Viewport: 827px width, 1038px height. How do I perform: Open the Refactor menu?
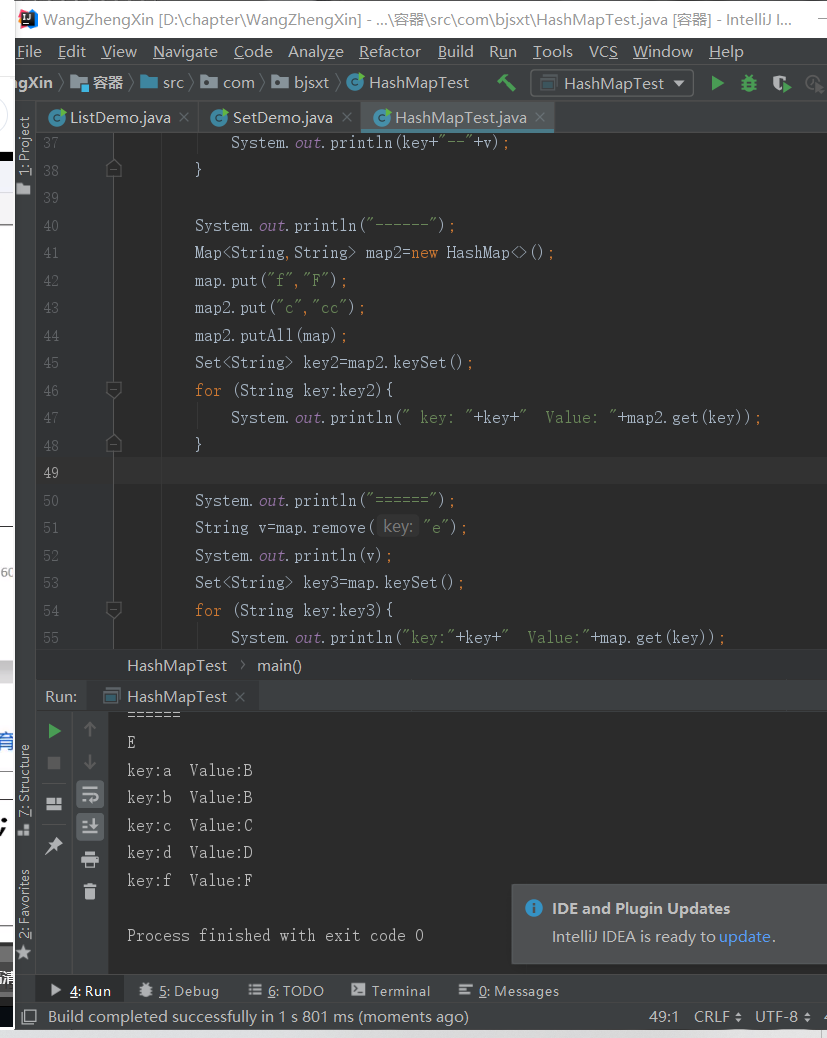click(389, 52)
